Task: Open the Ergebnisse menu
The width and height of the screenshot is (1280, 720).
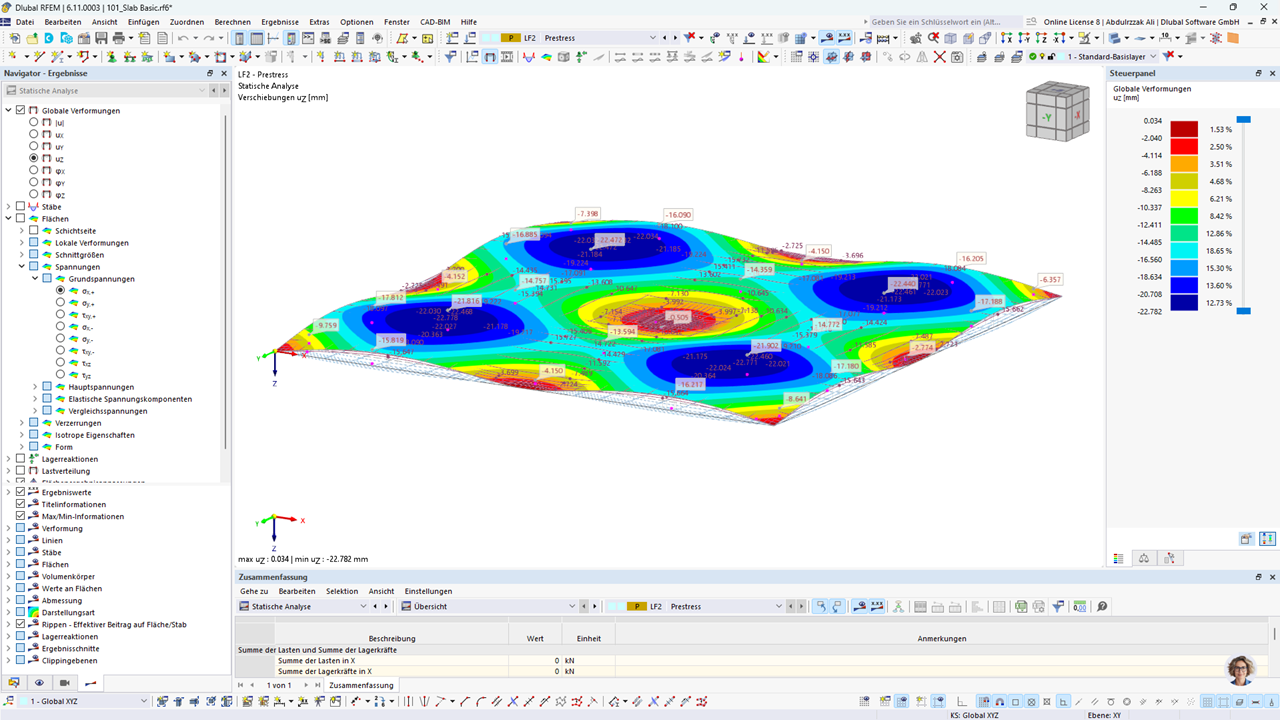Action: pyautogui.click(x=280, y=21)
